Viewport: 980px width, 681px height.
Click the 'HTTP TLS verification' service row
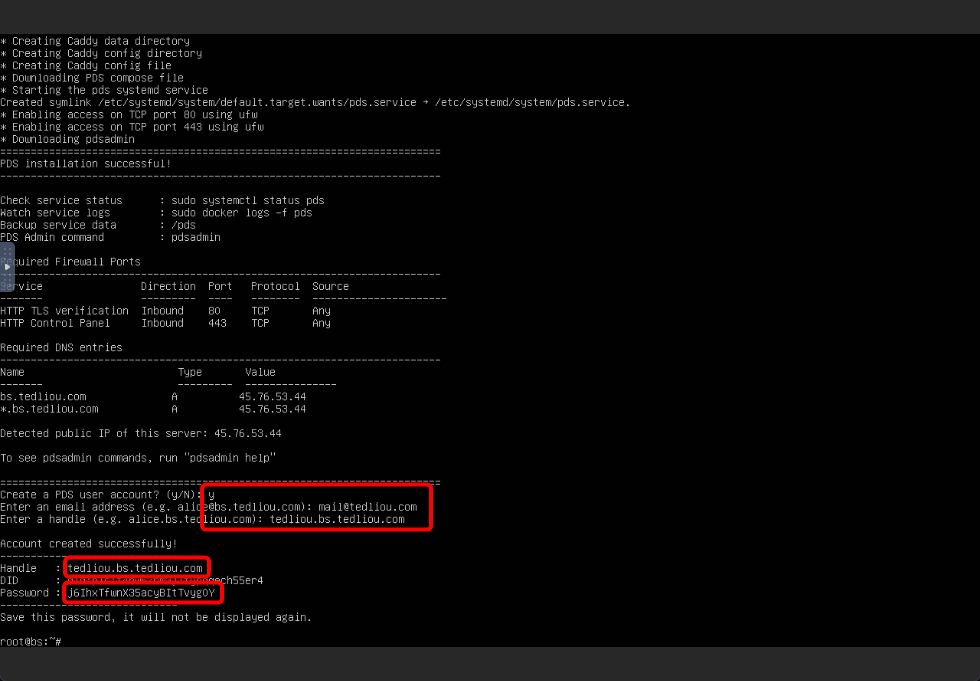(64, 311)
